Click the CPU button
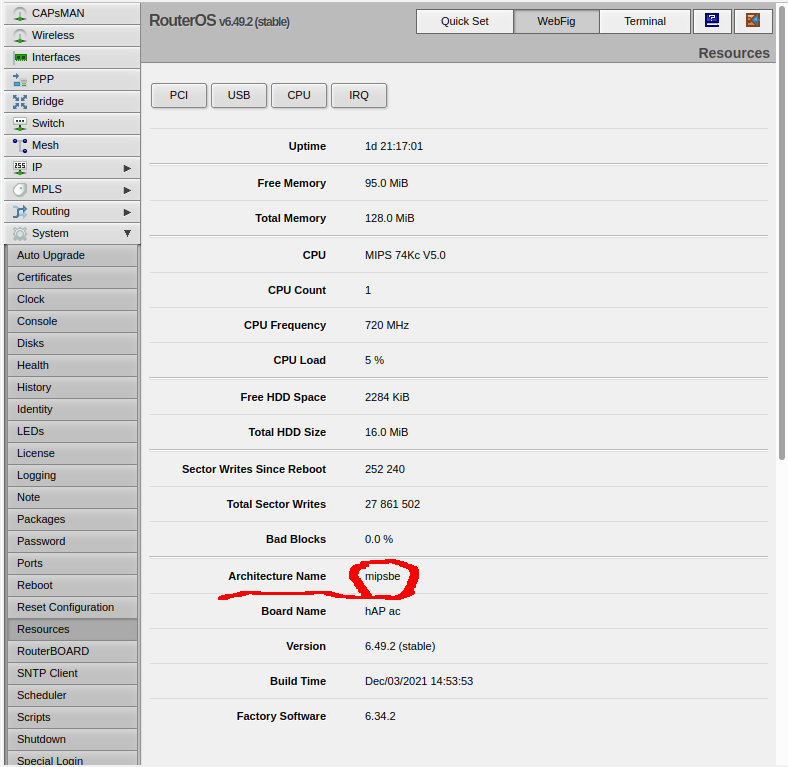The image size is (788, 767). point(299,95)
